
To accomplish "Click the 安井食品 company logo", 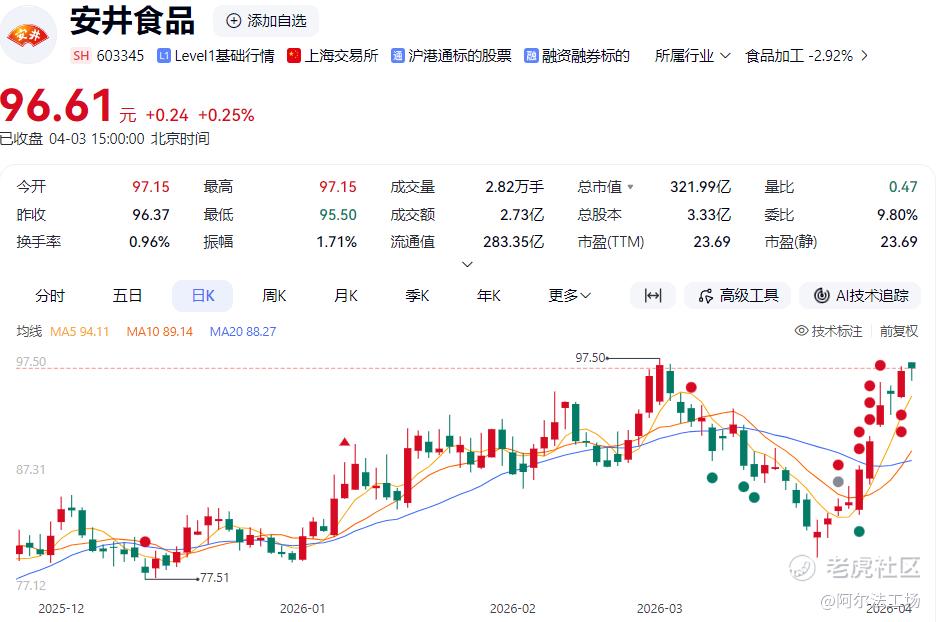I will pyautogui.click(x=27, y=34).
